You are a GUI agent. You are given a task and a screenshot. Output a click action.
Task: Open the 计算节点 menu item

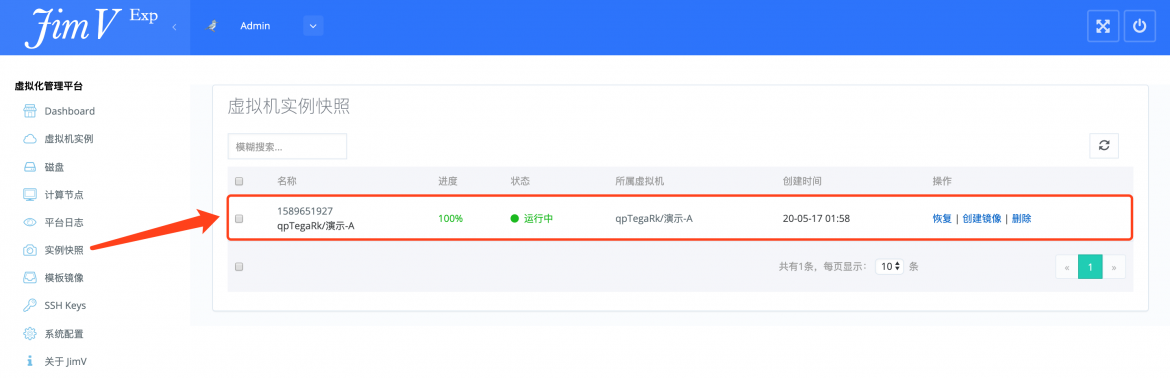[63, 195]
